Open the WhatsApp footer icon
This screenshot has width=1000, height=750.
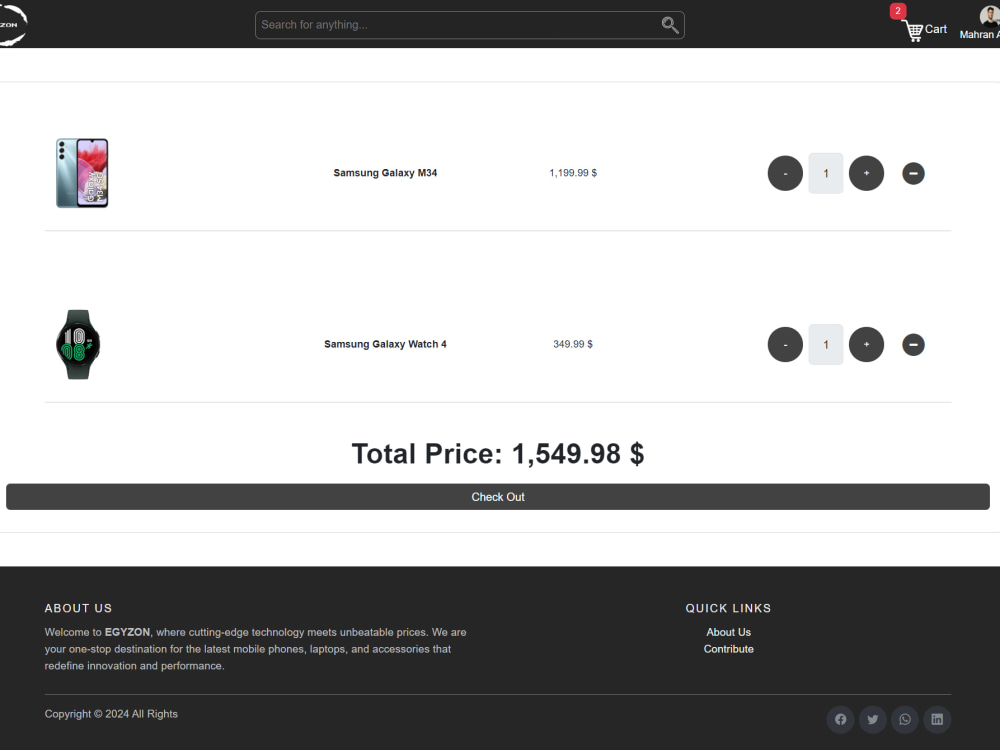905,719
